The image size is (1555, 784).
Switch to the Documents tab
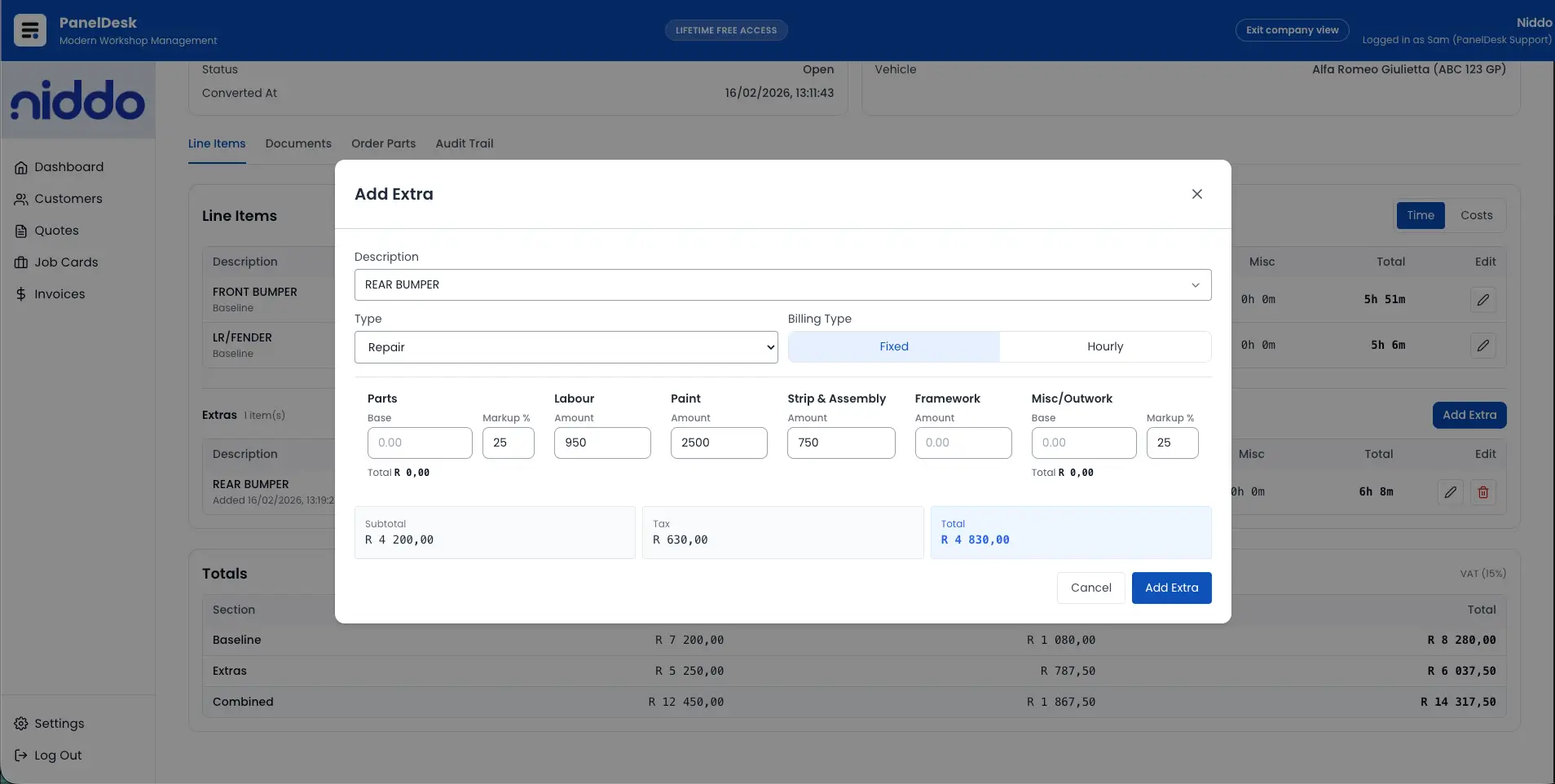coord(298,144)
